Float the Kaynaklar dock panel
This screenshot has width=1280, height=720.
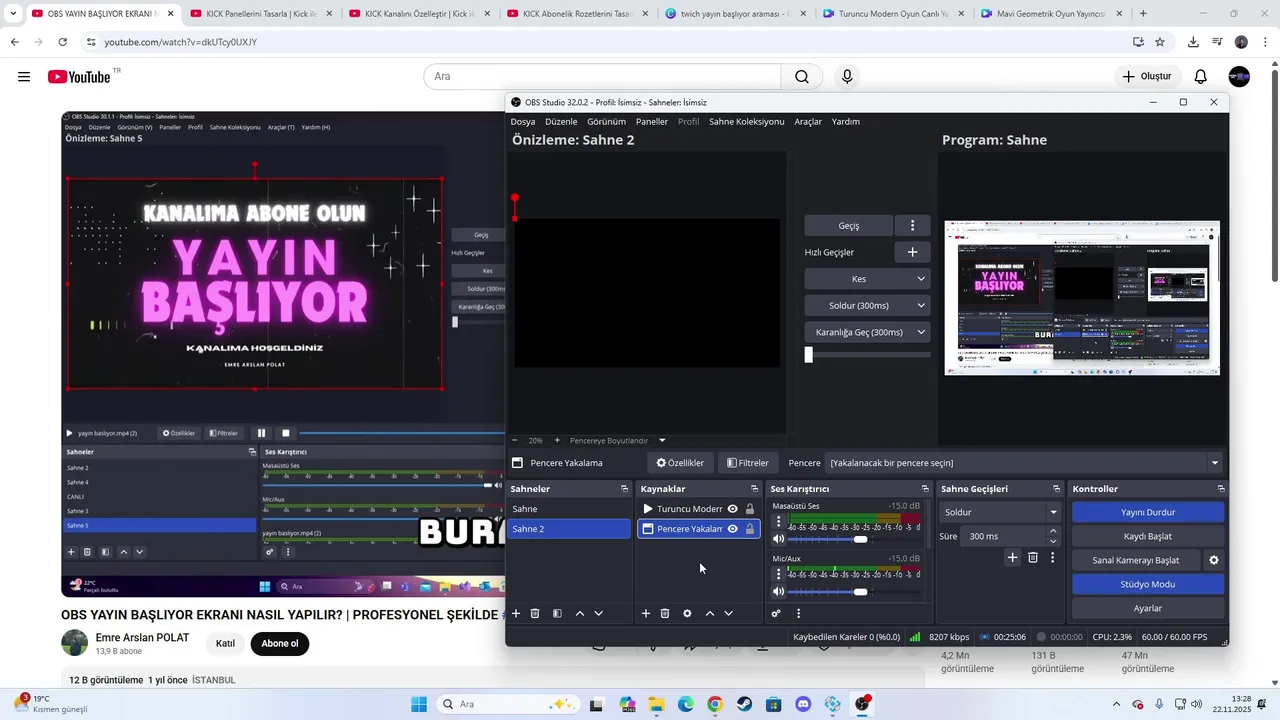click(x=755, y=489)
